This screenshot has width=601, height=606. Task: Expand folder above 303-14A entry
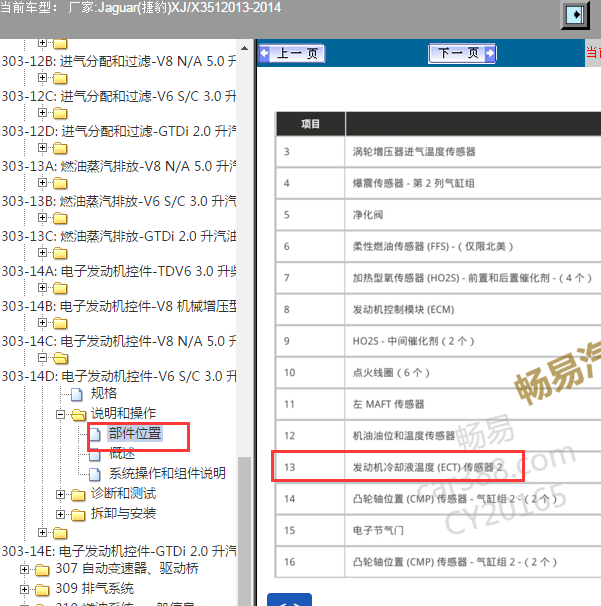[x=43, y=252]
